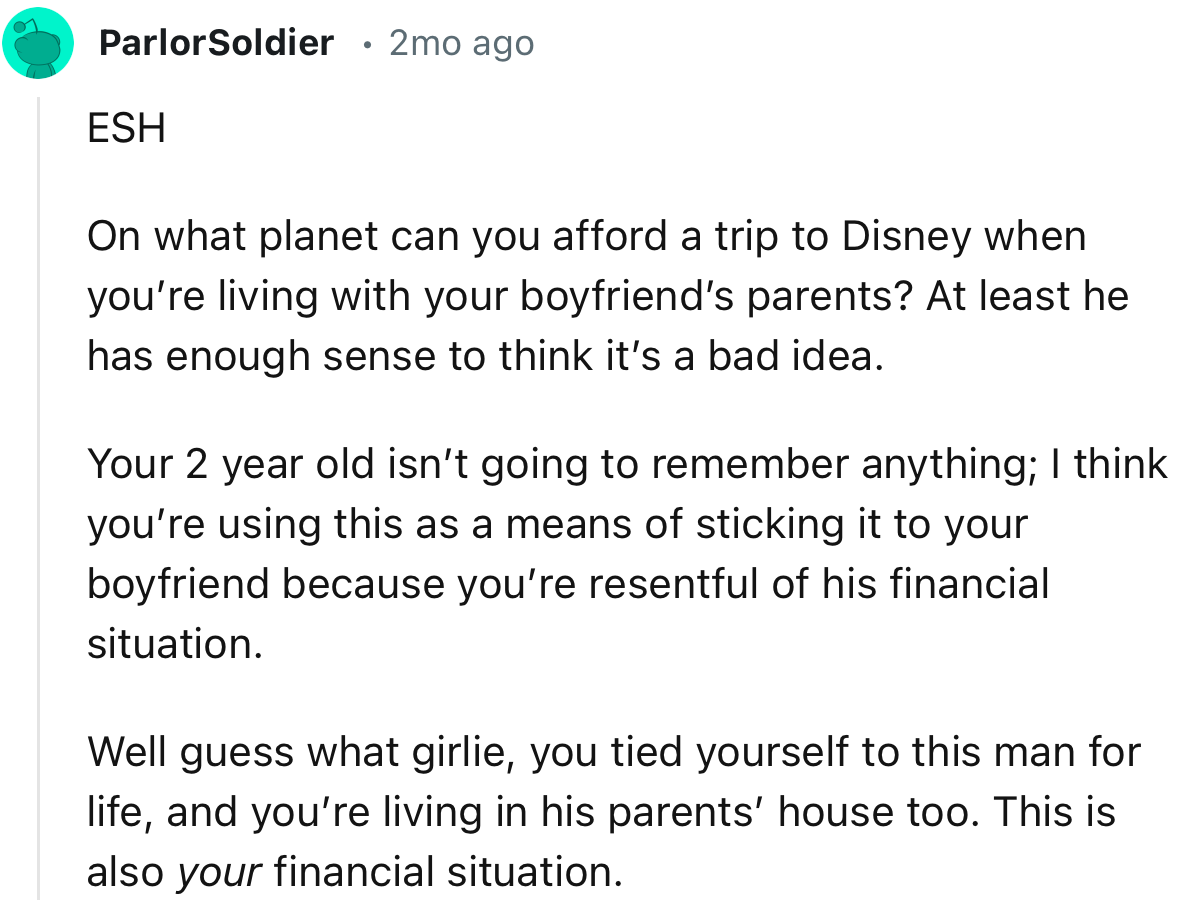
Task: Click the '2mo ago' timestamp link
Action: click(x=461, y=42)
